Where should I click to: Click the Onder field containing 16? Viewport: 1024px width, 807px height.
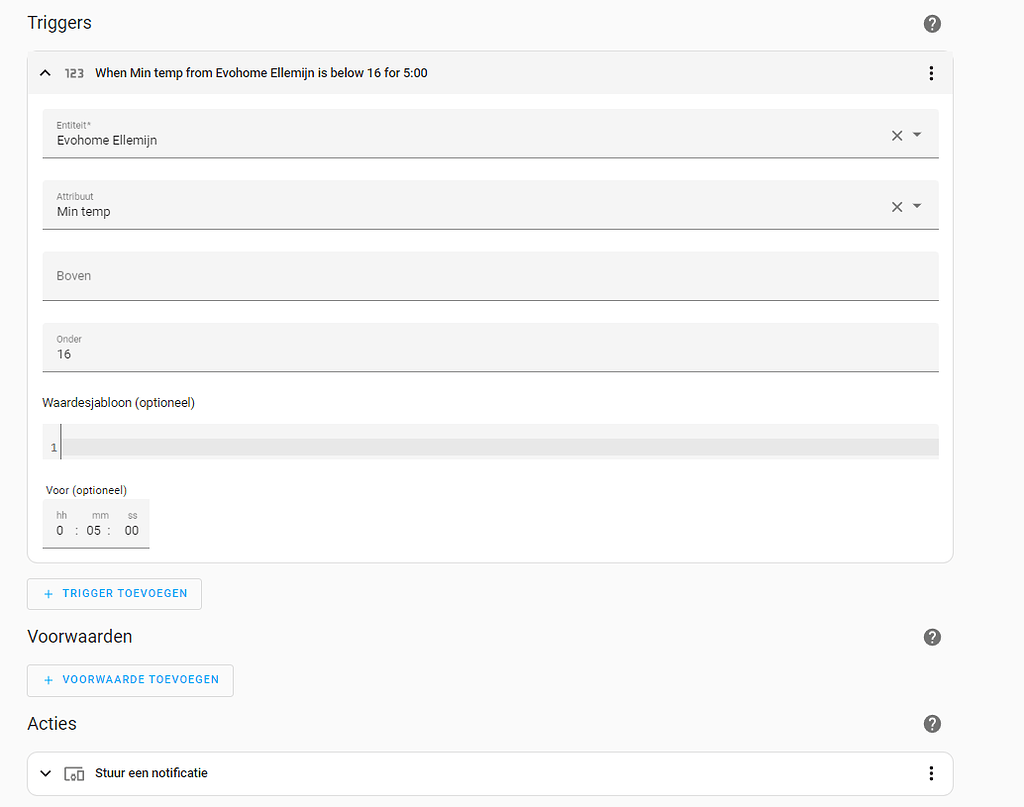point(490,348)
